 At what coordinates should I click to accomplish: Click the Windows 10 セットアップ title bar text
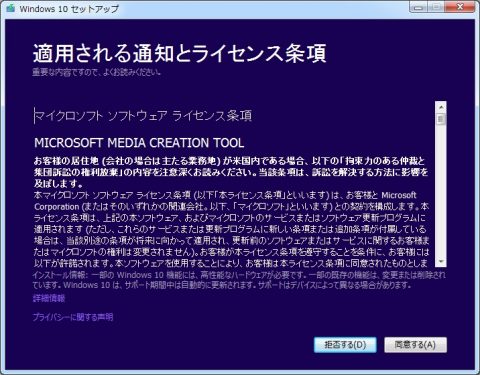point(69,9)
